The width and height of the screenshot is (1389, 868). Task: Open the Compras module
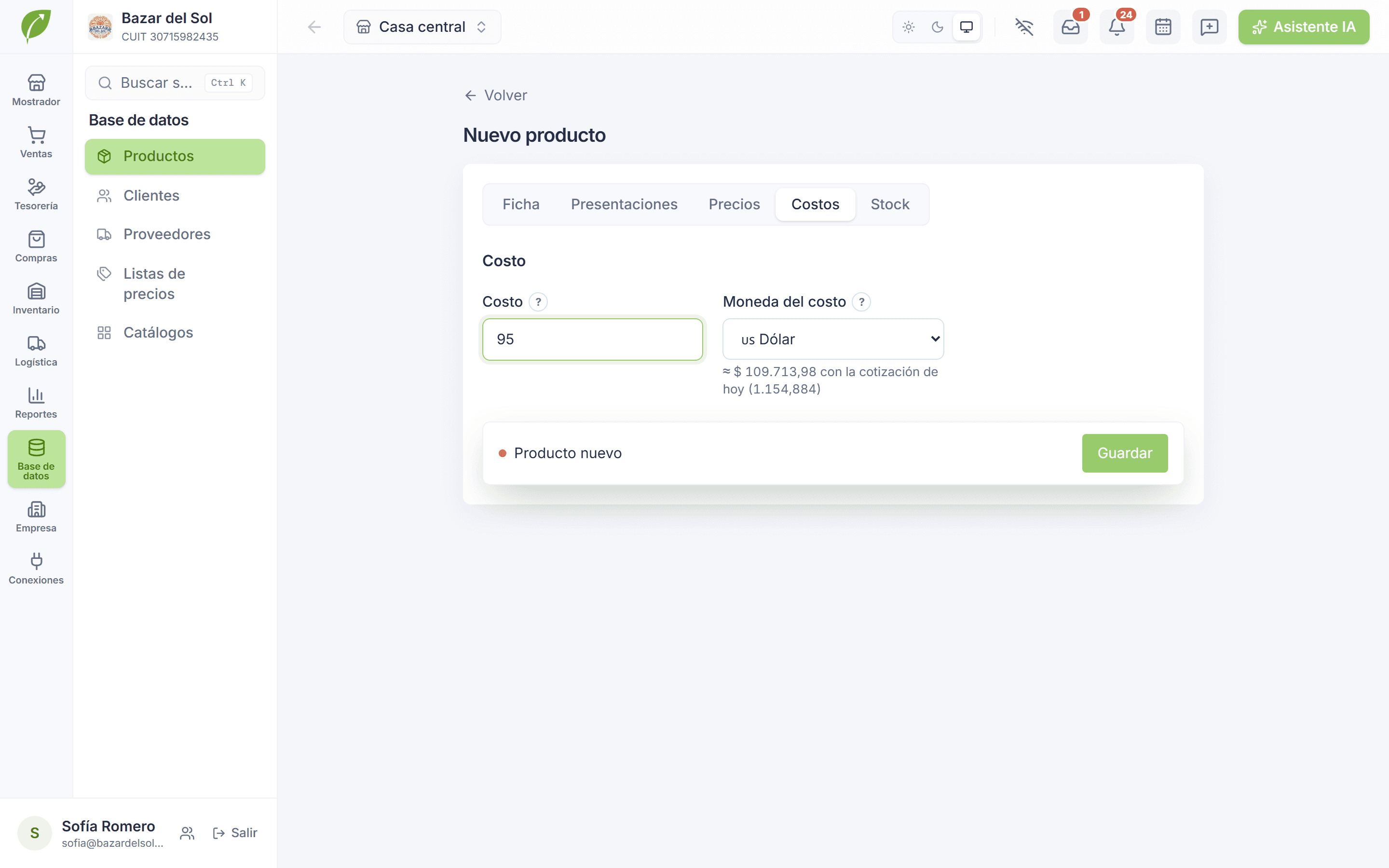click(36, 247)
